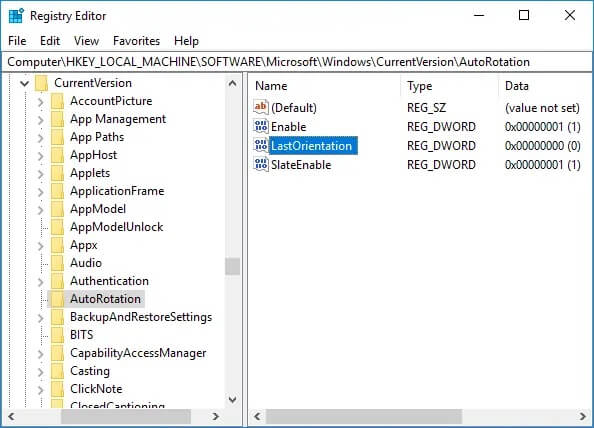Image resolution: width=594 pixels, height=428 pixels.
Task: Click the Enable DWORD value icon
Action: (261, 127)
